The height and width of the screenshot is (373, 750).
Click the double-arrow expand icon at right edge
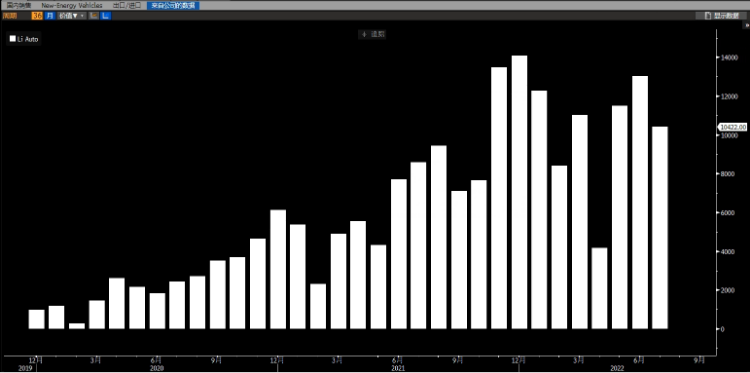(747, 25)
